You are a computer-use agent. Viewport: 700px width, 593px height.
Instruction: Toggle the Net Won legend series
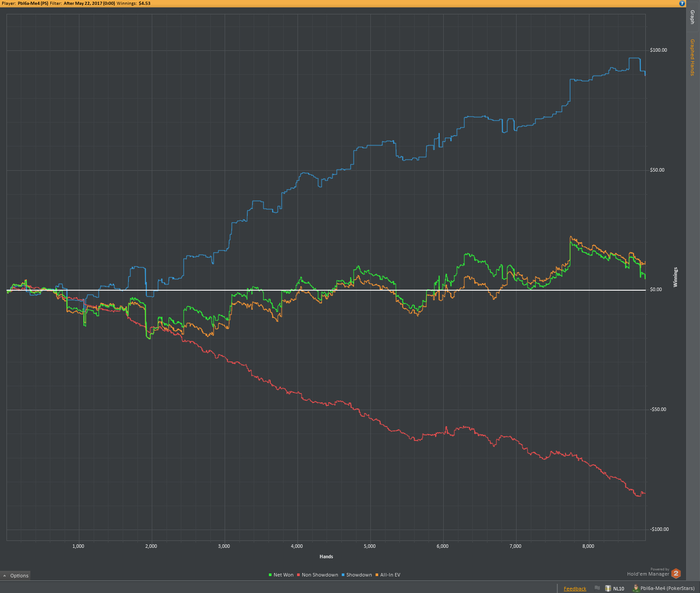pyautogui.click(x=281, y=575)
